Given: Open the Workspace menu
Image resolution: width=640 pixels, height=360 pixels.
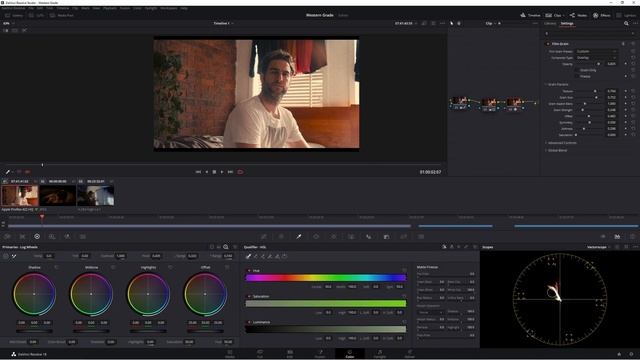Looking at the screenshot, I should (x=169, y=8).
